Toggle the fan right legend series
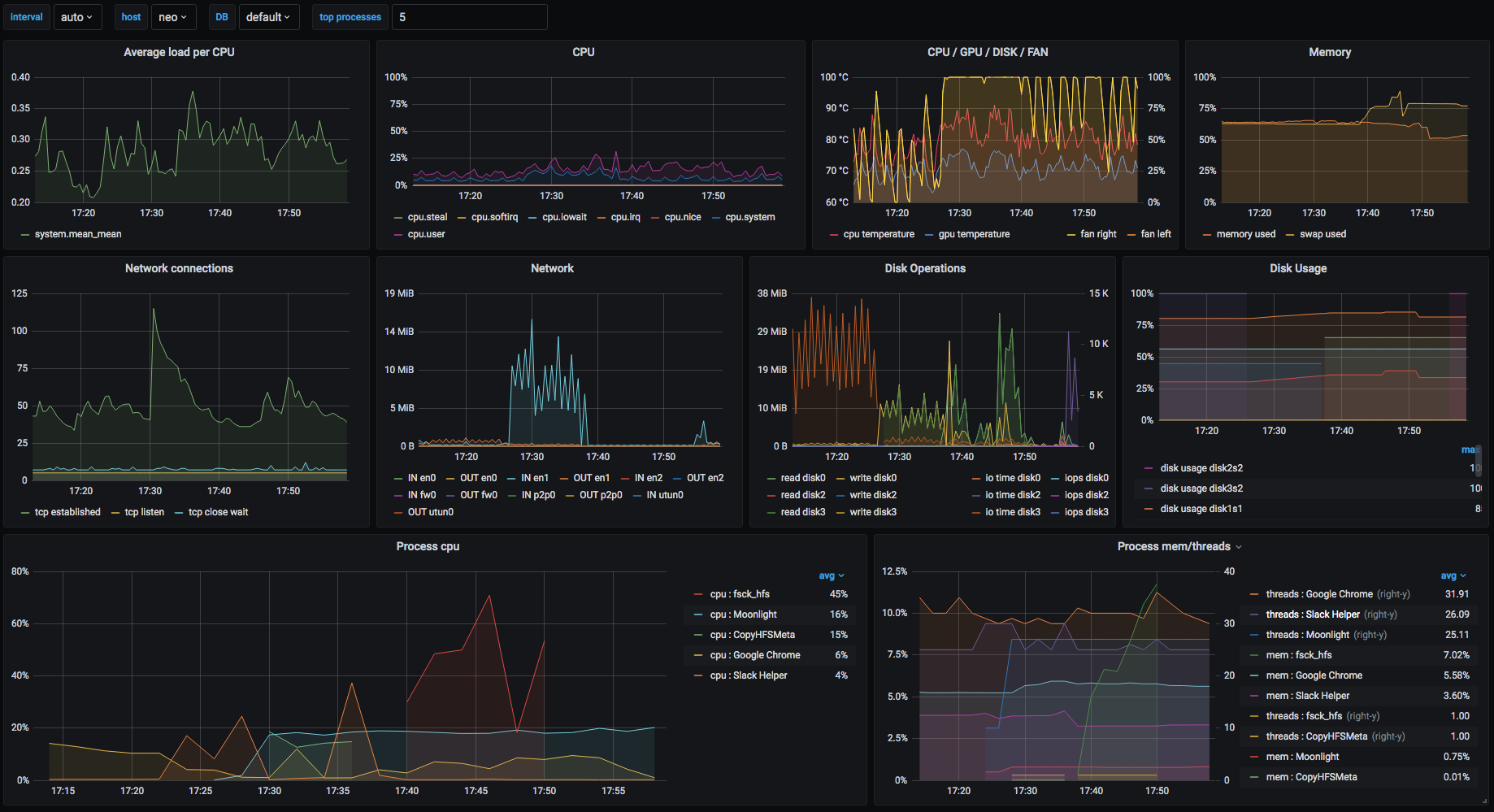1494x812 pixels. [1098, 234]
